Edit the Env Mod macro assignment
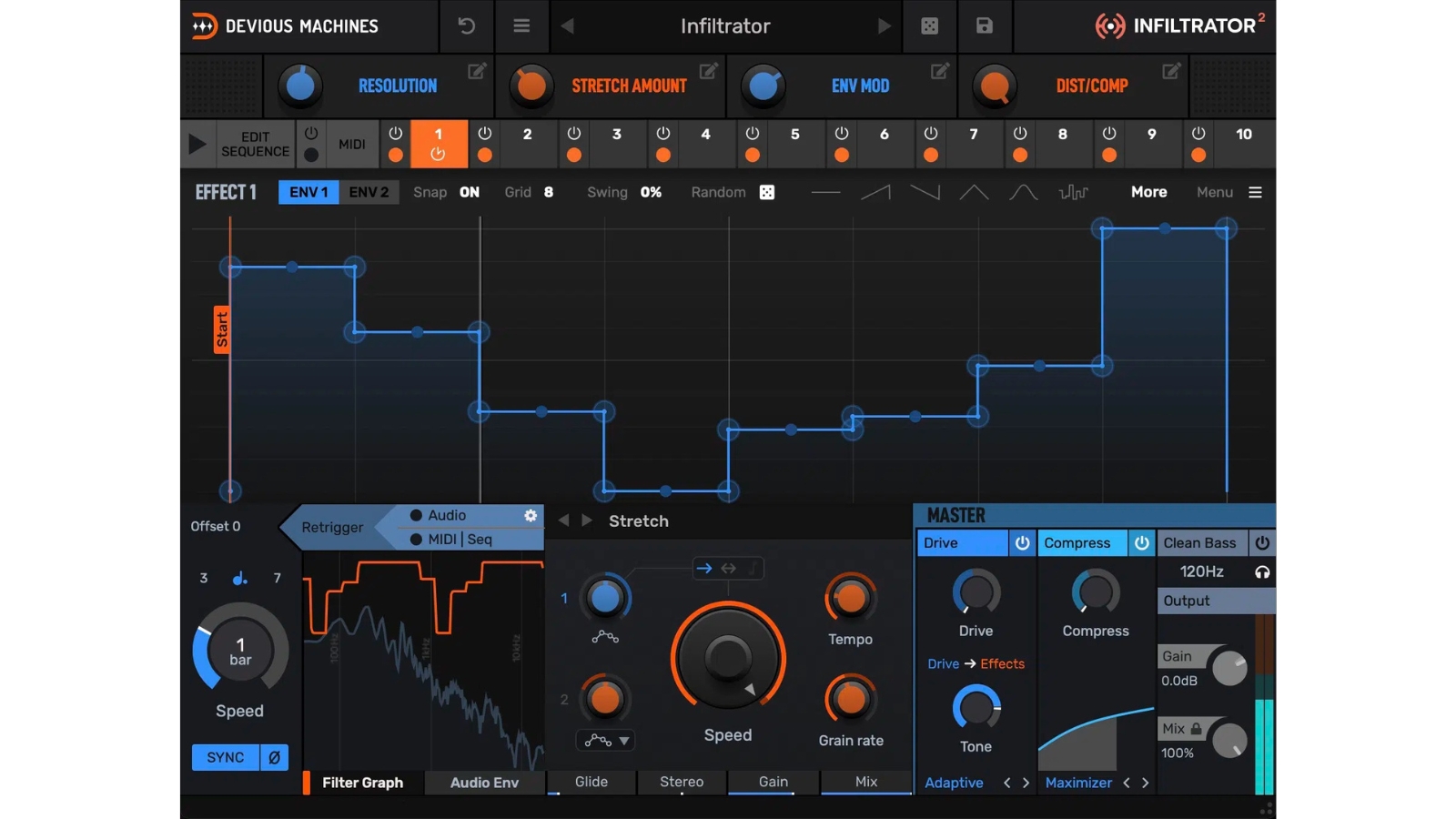Screen dimensions: 1456x819 point(940,71)
